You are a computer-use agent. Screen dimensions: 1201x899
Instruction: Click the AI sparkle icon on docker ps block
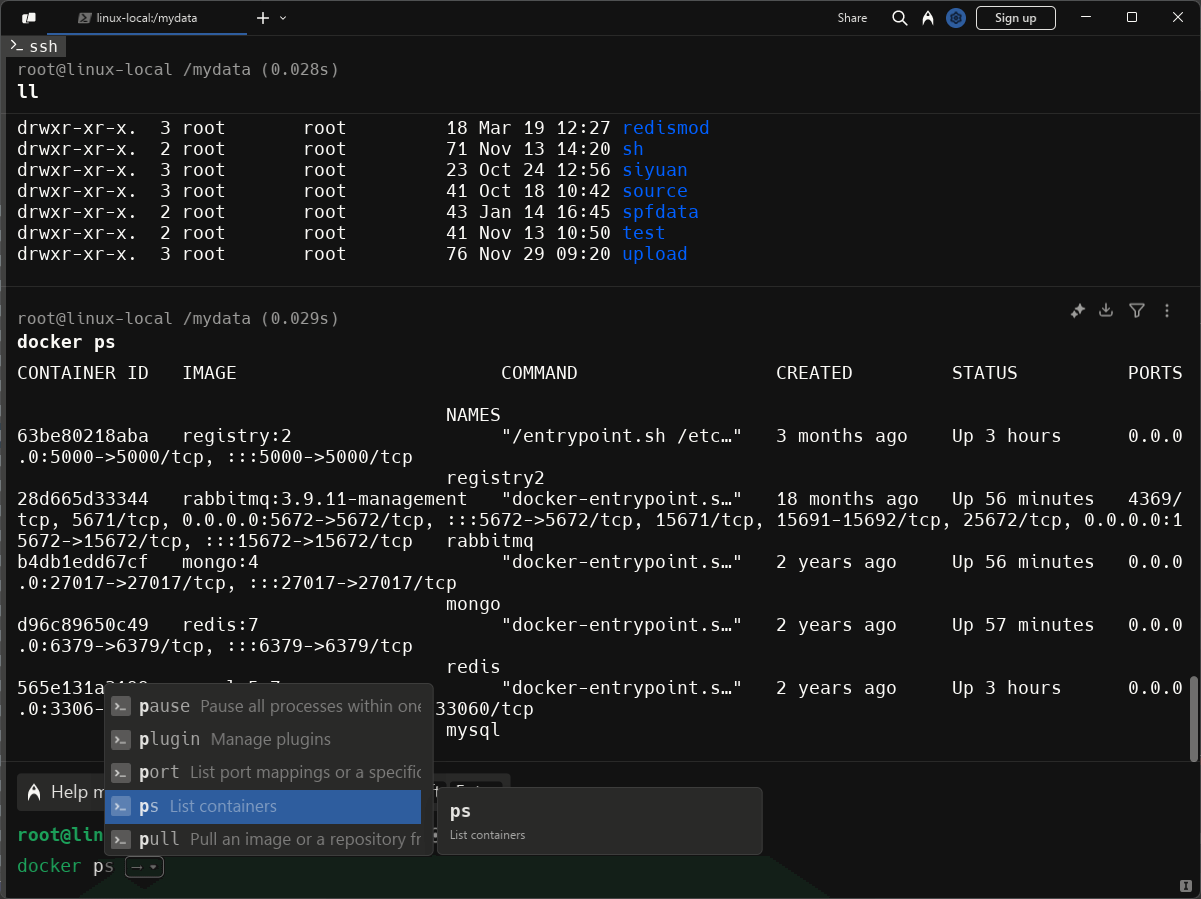1077,311
